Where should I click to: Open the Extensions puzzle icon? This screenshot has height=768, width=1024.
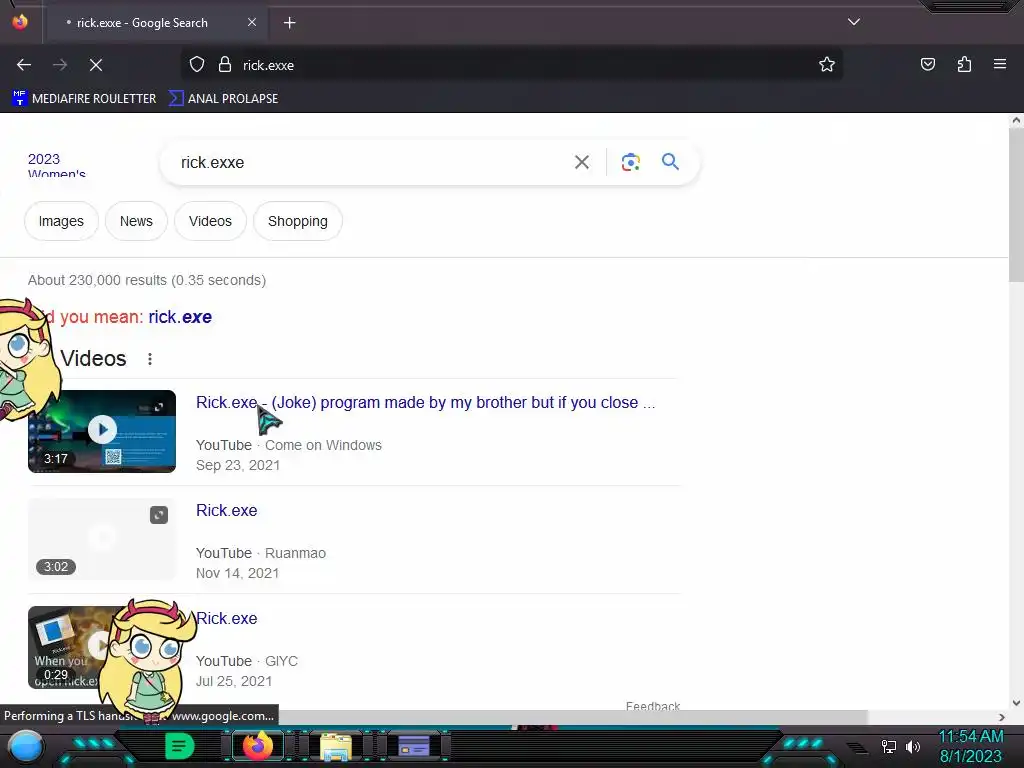click(964, 64)
